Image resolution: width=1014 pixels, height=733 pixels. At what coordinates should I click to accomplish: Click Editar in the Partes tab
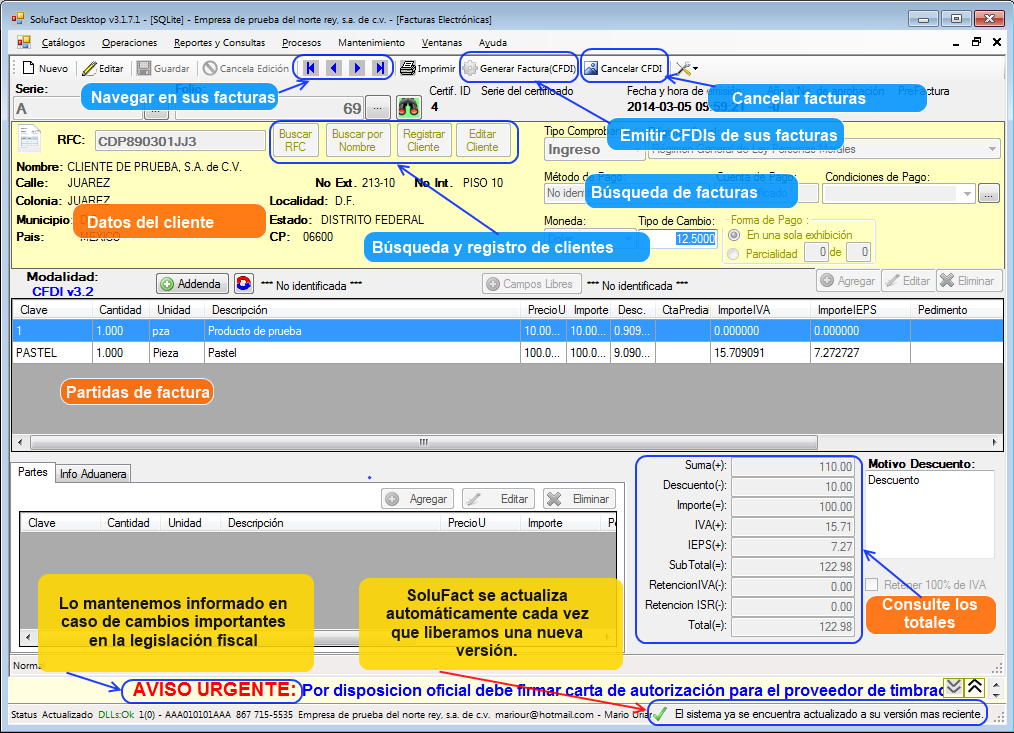click(499, 499)
